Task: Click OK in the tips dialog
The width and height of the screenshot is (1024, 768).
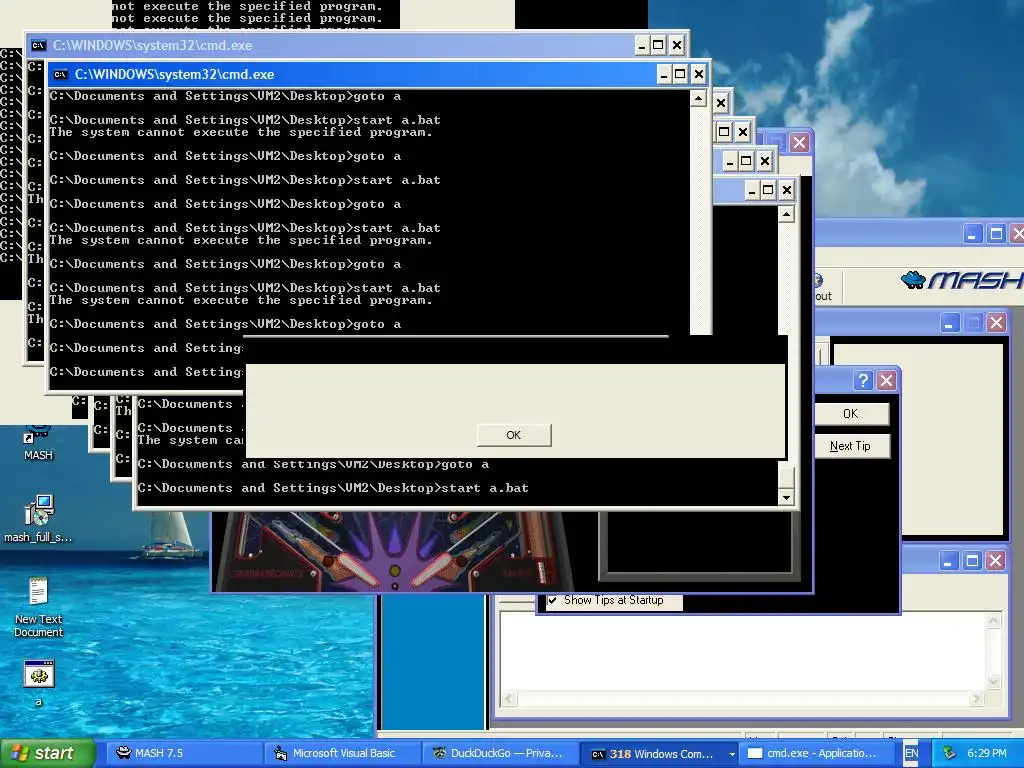Action: coord(850,413)
